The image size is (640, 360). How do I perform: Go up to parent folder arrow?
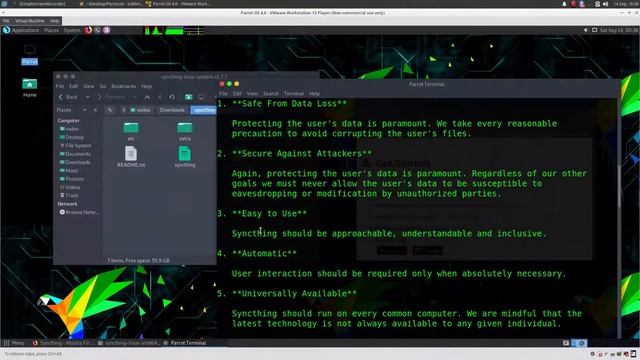pos(147,97)
